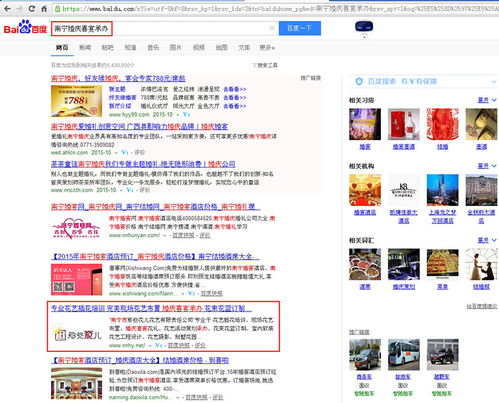The height and width of the screenshot is (403, 499).
Task: Open the browser home icon
Action: coord(44,9)
